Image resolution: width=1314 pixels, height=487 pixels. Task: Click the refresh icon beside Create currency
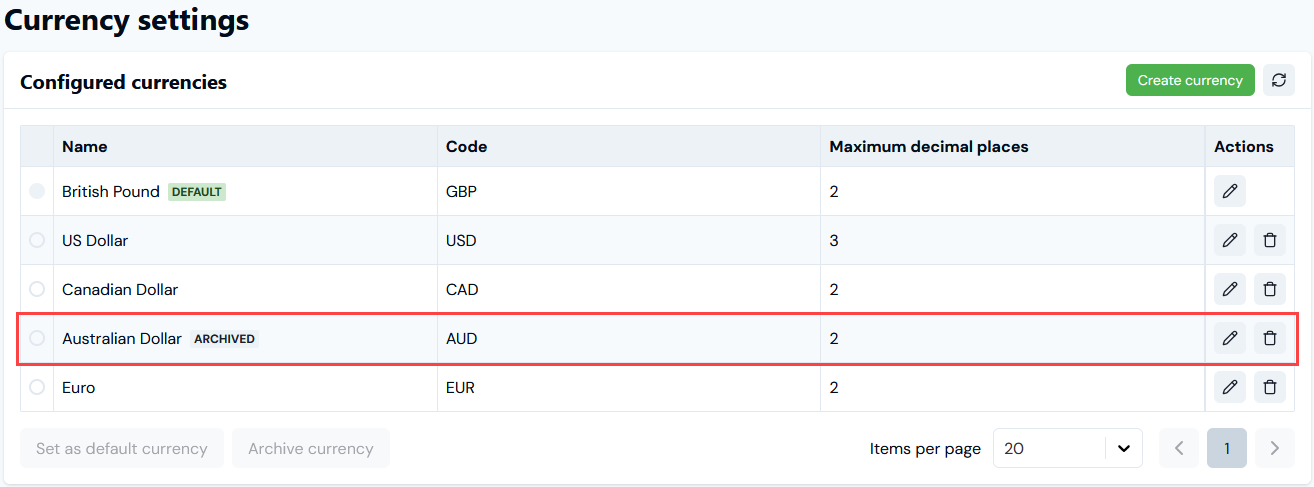pos(1279,80)
